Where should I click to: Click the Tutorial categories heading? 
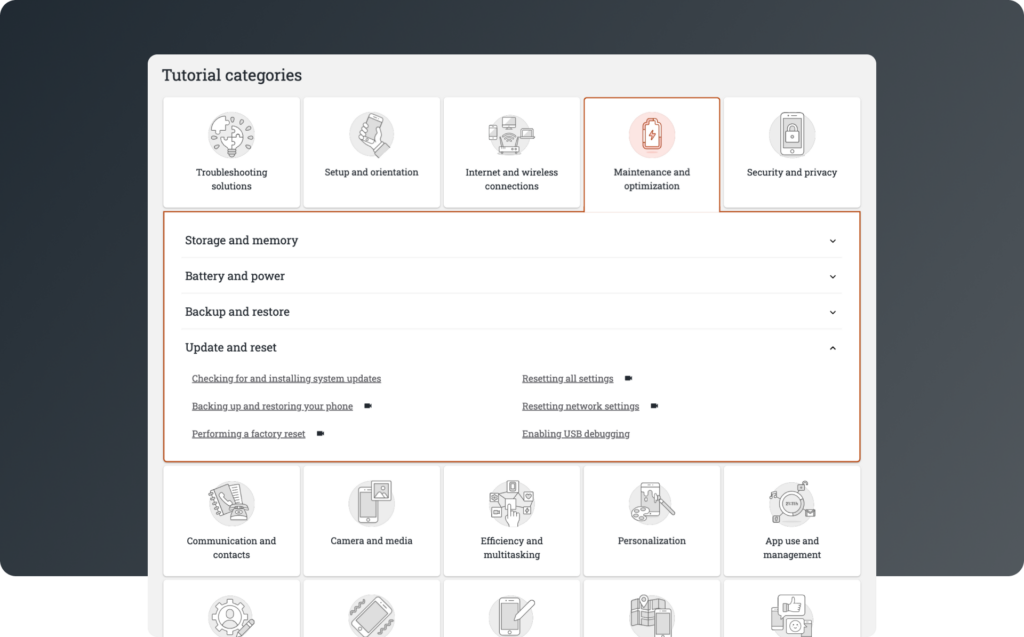(x=232, y=75)
